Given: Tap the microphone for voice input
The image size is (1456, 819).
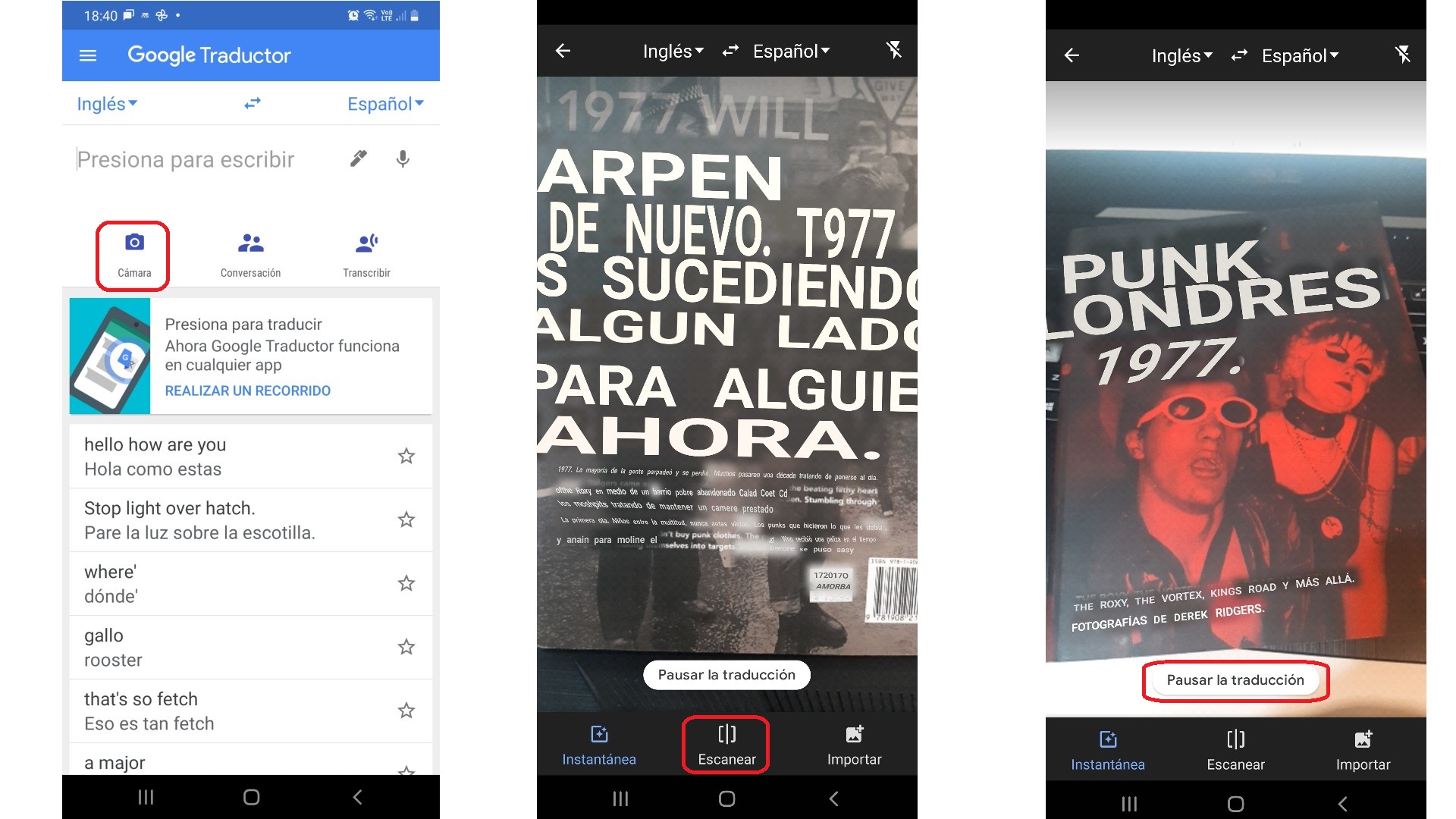Looking at the screenshot, I should coord(403,159).
